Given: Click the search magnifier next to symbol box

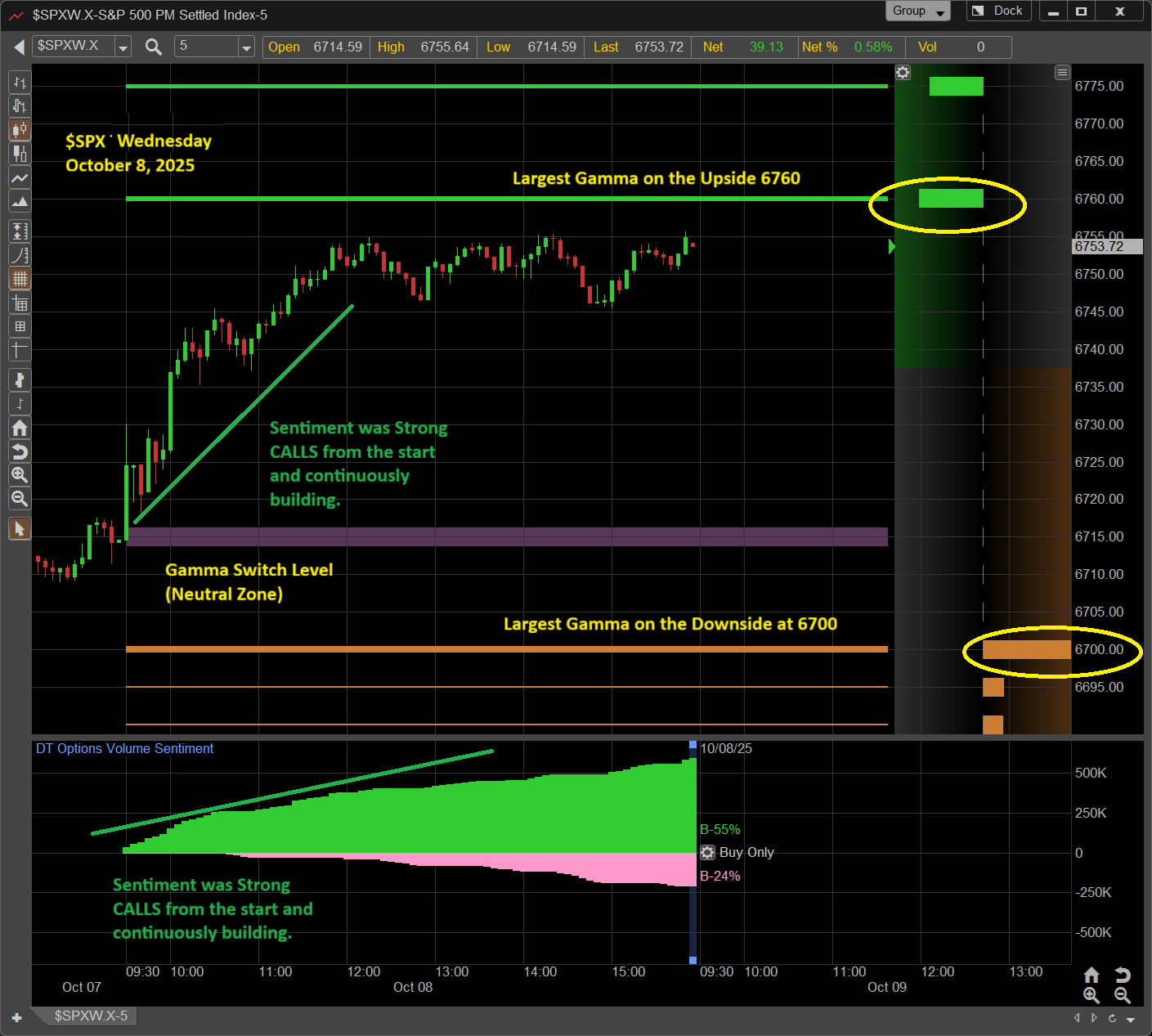Looking at the screenshot, I should (153, 47).
